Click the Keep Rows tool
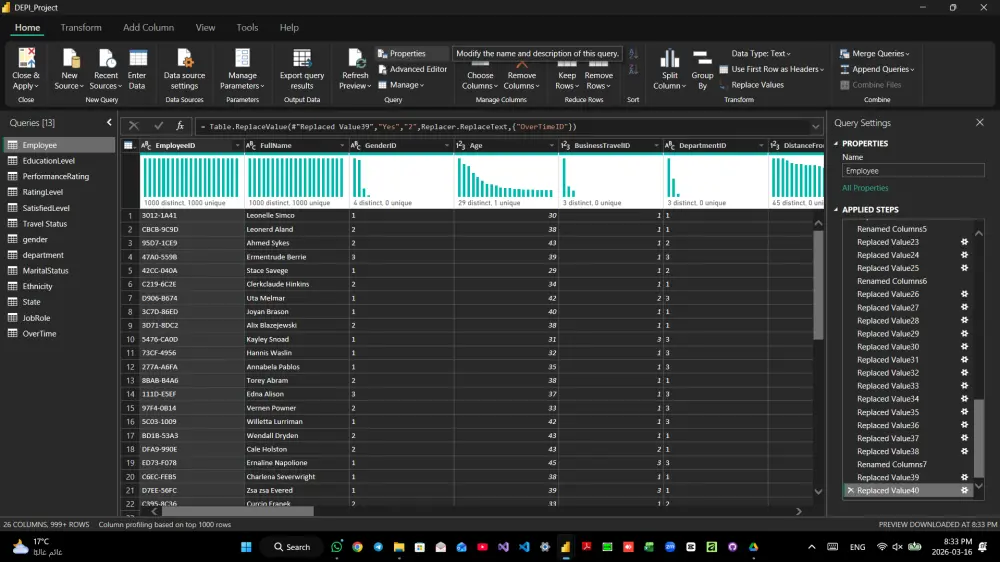The width and height of the screenshot is (1000, 562). 567,75
